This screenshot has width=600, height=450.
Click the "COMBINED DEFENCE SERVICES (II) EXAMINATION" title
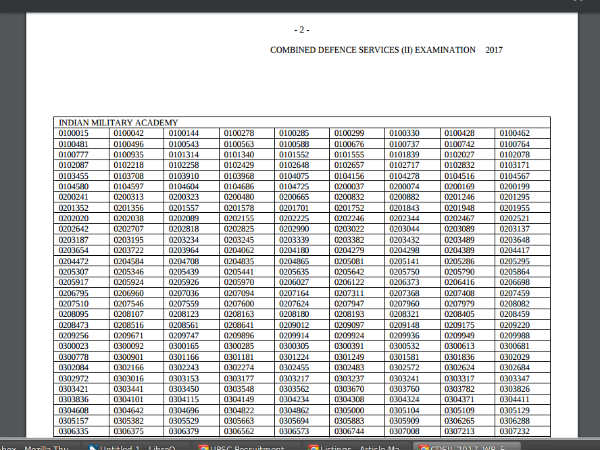(x=373, y=50)
